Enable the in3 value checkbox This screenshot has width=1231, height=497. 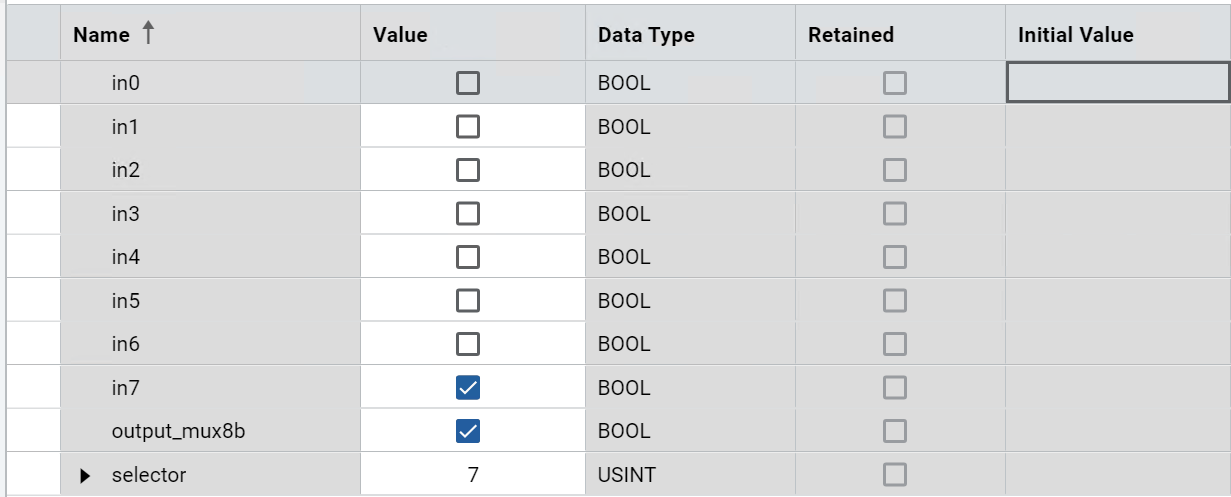click(467, 214)
